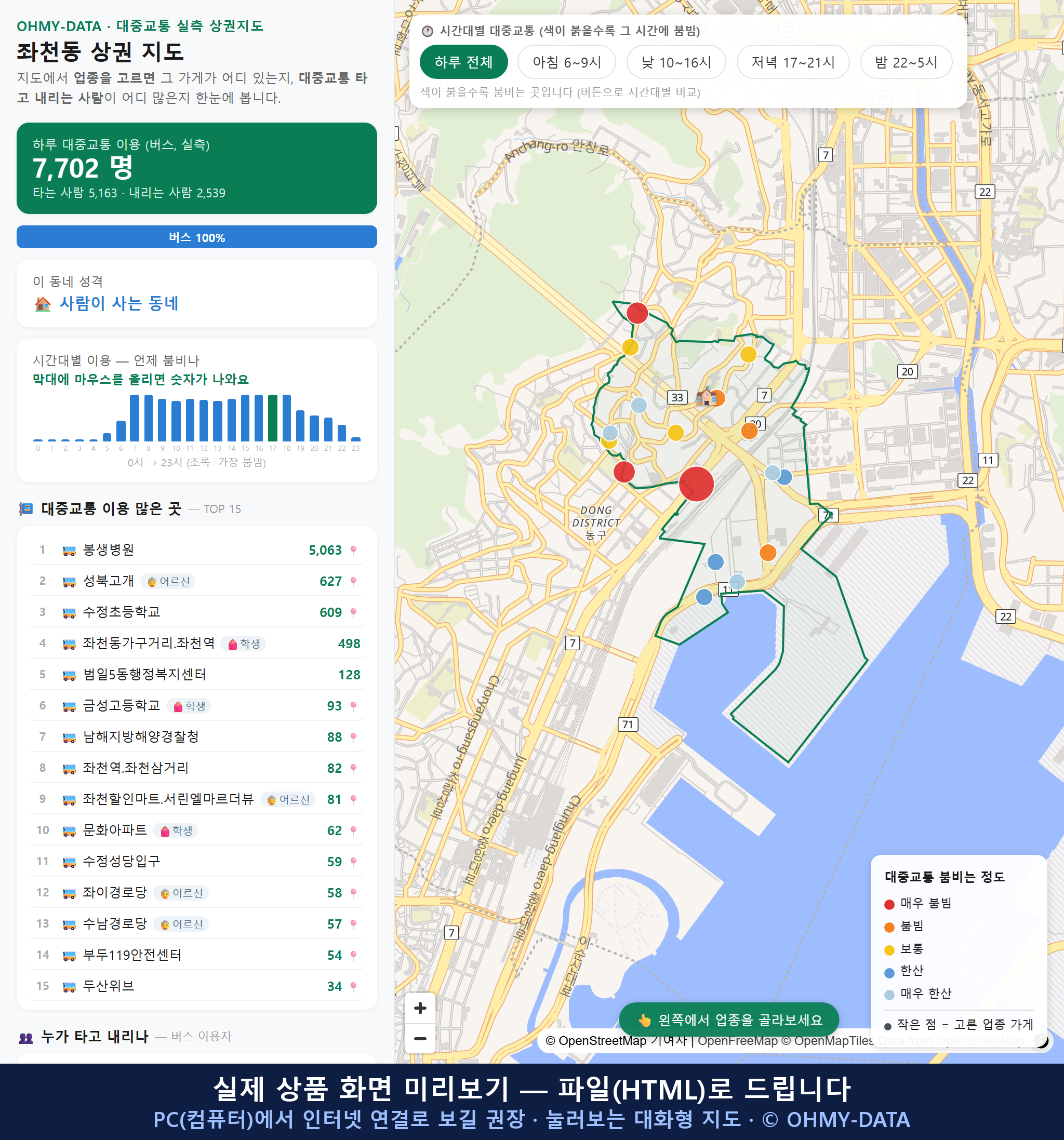The height and width of the screenshot is (1140, 1064).
Task: Switch to 저녁 17~21시 time filter
Action: coord(793,62)
